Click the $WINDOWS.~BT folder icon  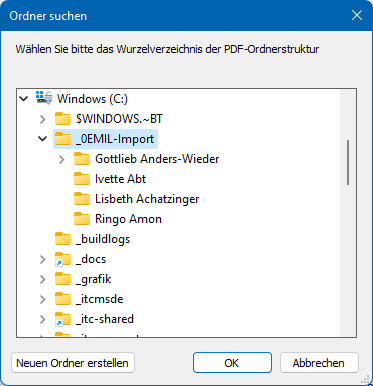pyautogui.click(x=63, y=119)
